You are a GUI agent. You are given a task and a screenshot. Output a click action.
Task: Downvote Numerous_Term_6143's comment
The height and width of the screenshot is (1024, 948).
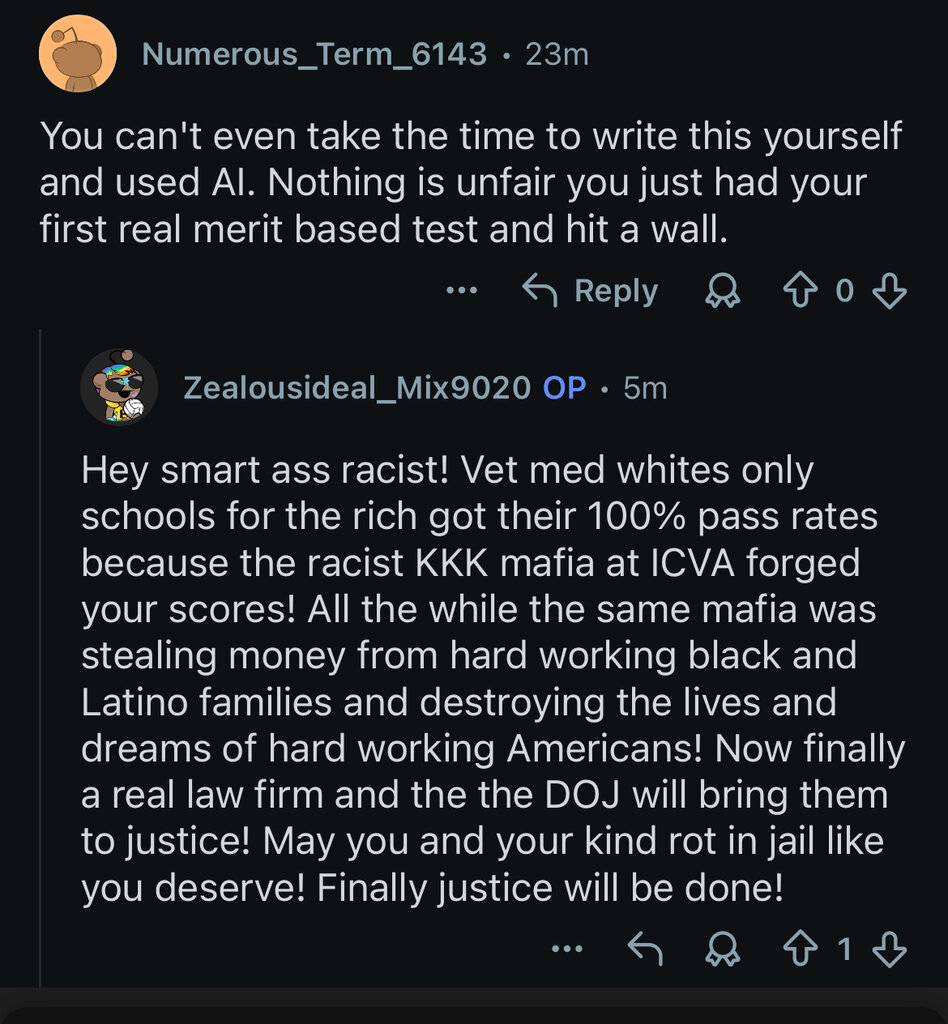[x=889, y=291]
